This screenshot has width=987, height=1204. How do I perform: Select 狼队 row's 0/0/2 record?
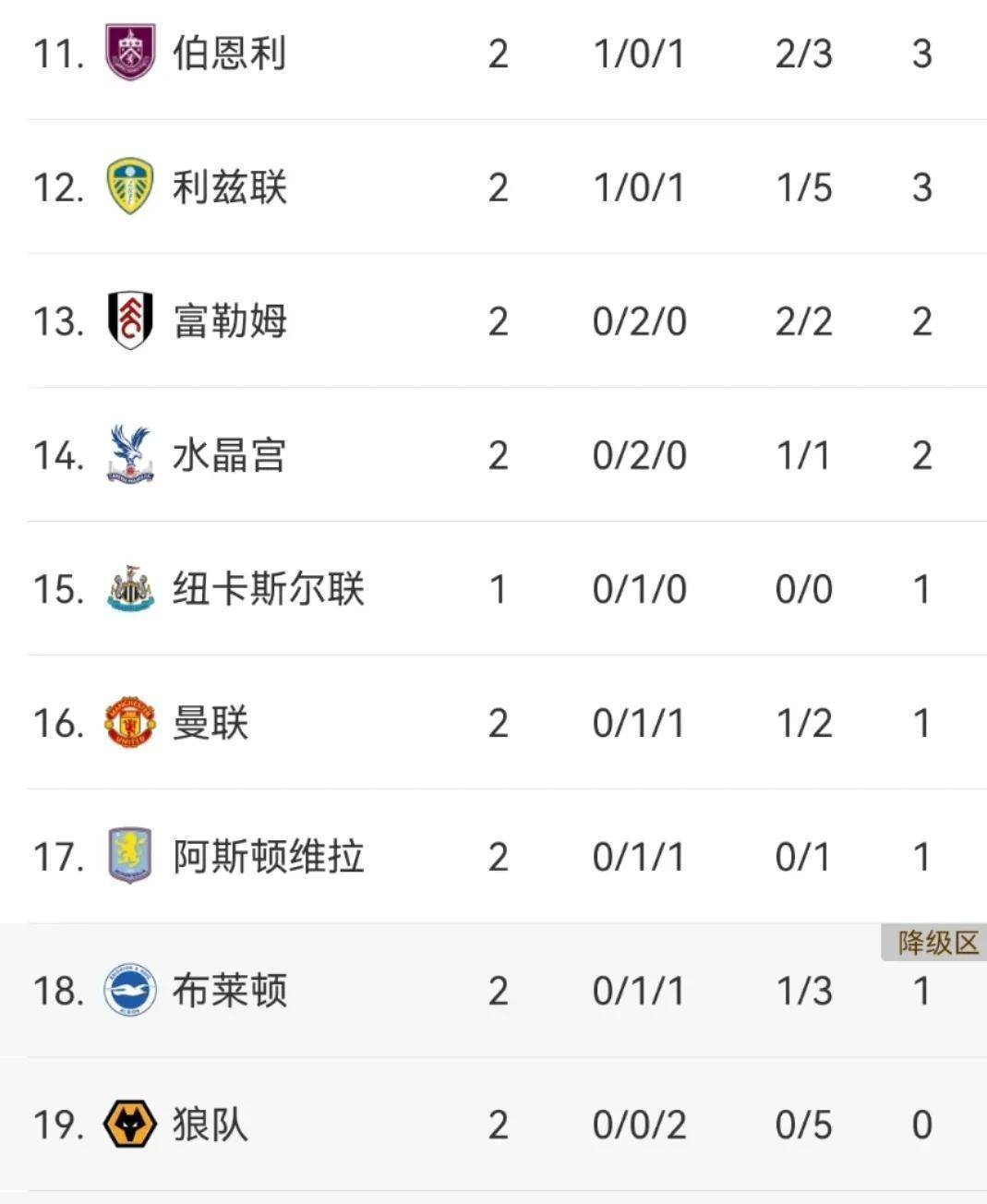[x=639, y=1125]
